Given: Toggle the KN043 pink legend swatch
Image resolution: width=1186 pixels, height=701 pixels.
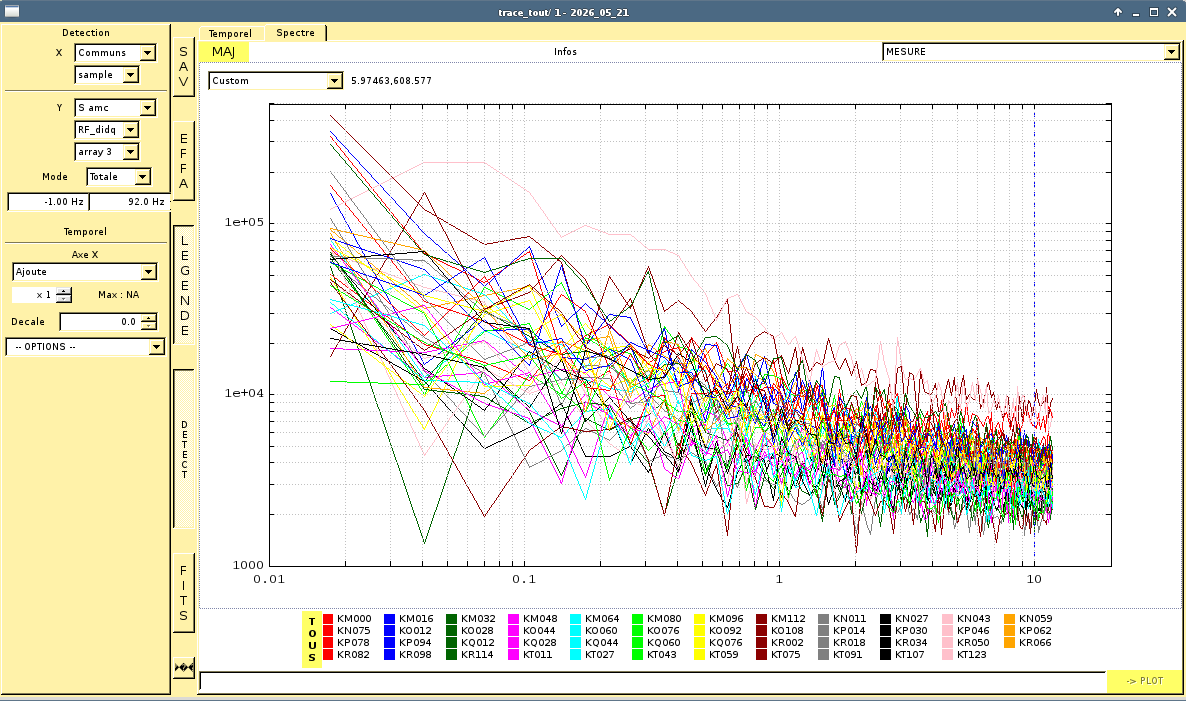Looking at the screenshot, I should point(948,619).
